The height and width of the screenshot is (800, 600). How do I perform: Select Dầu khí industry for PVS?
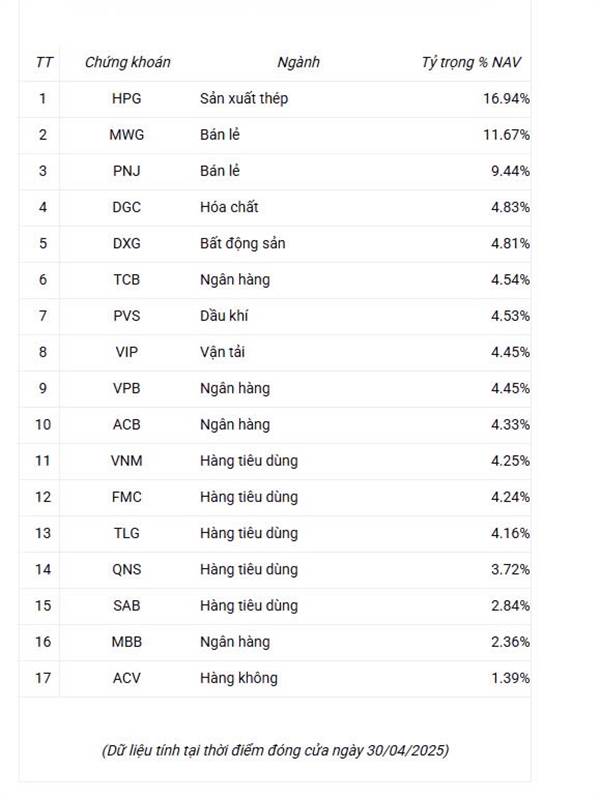point(224,316)
